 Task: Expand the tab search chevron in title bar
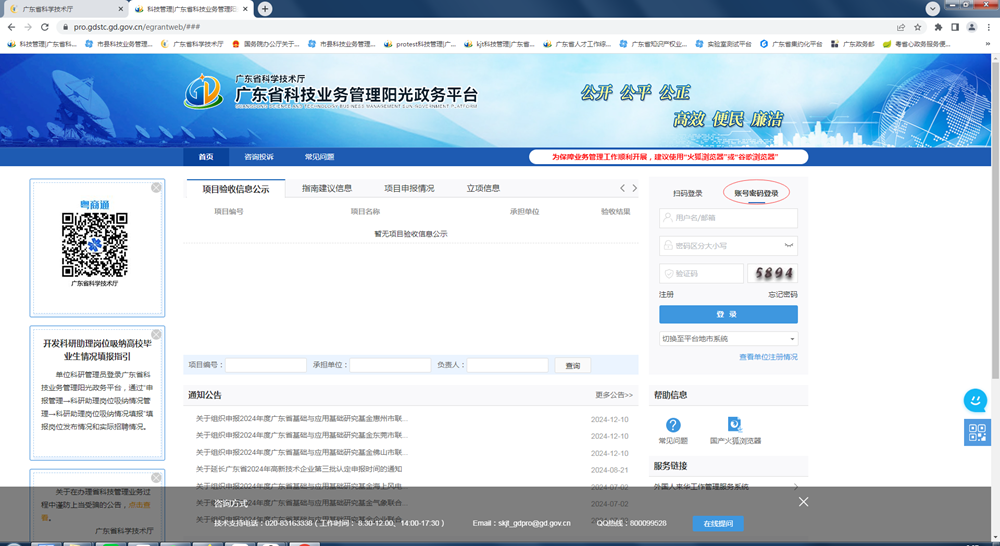[x=932, y=8]
